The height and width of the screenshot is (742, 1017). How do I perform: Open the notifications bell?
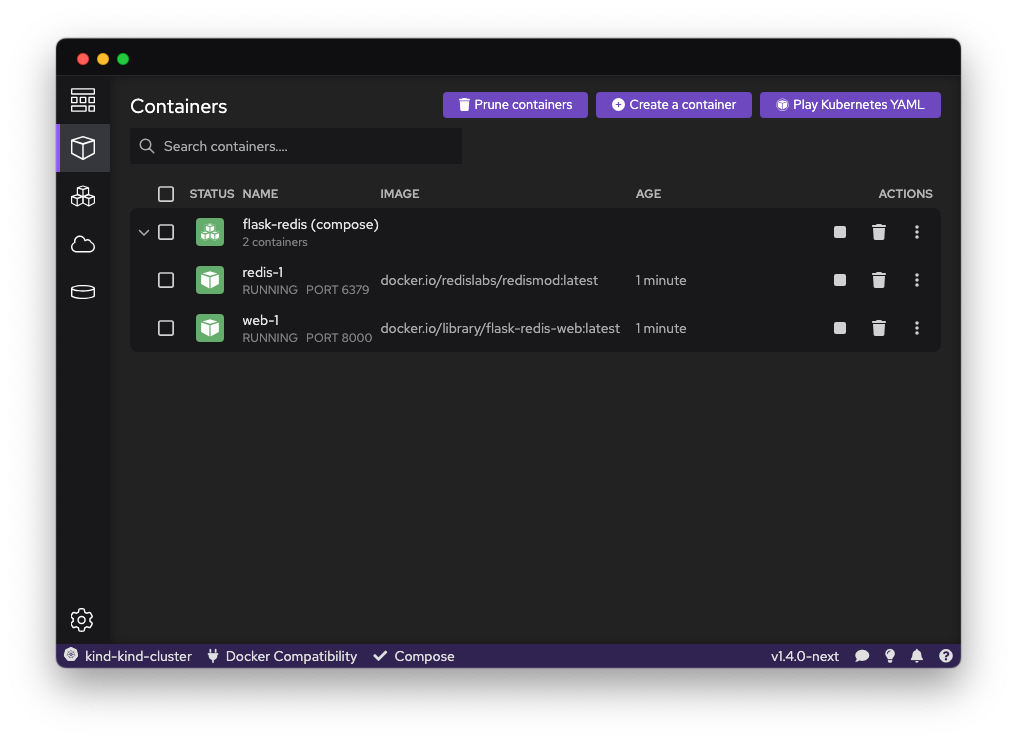(917, 656)
